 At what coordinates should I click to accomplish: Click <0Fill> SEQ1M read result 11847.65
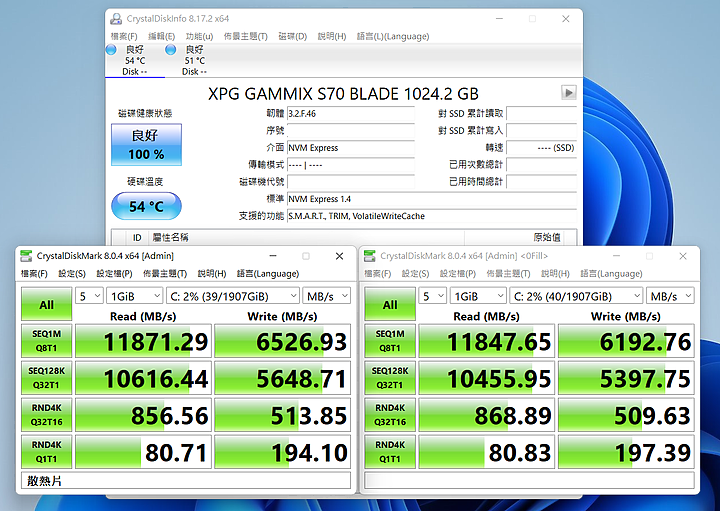[487, 341]
